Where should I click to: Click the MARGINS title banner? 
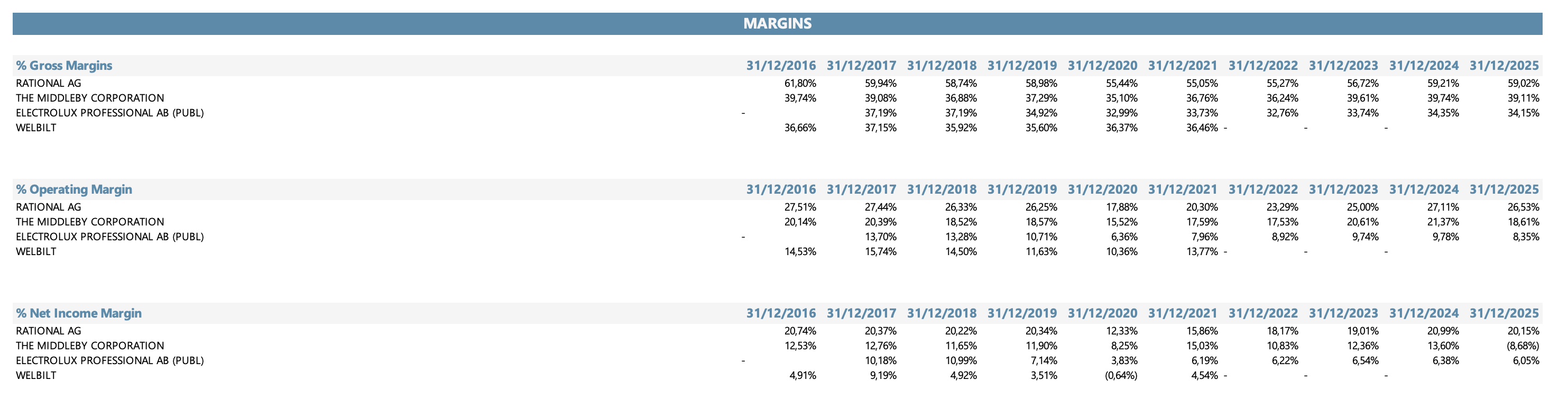click(777, 24)
